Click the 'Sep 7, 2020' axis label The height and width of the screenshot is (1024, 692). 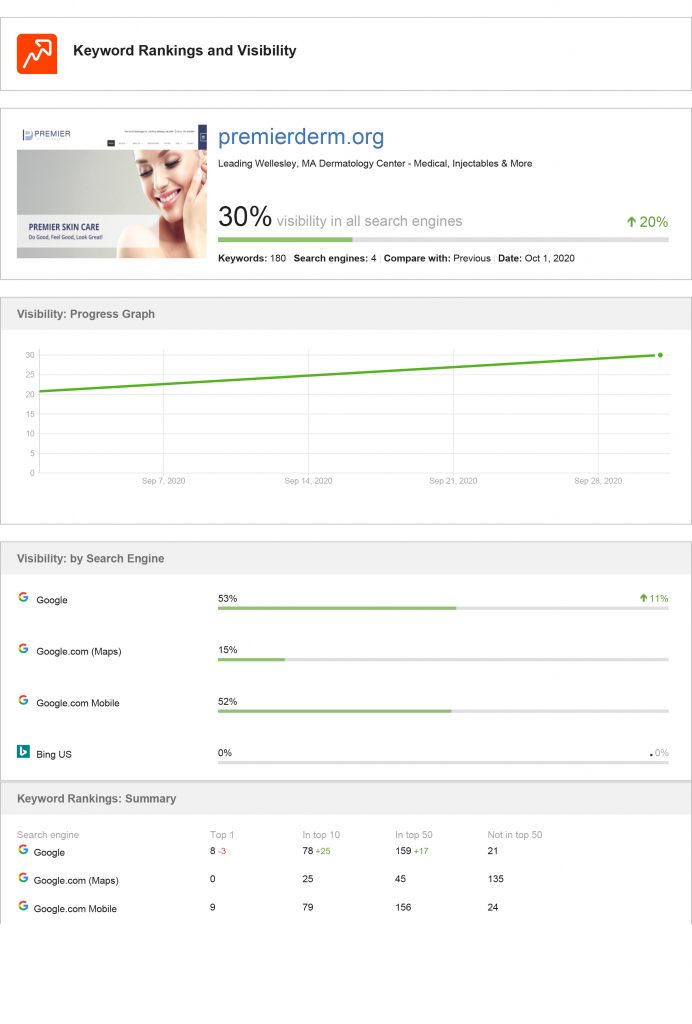point(163,481)
